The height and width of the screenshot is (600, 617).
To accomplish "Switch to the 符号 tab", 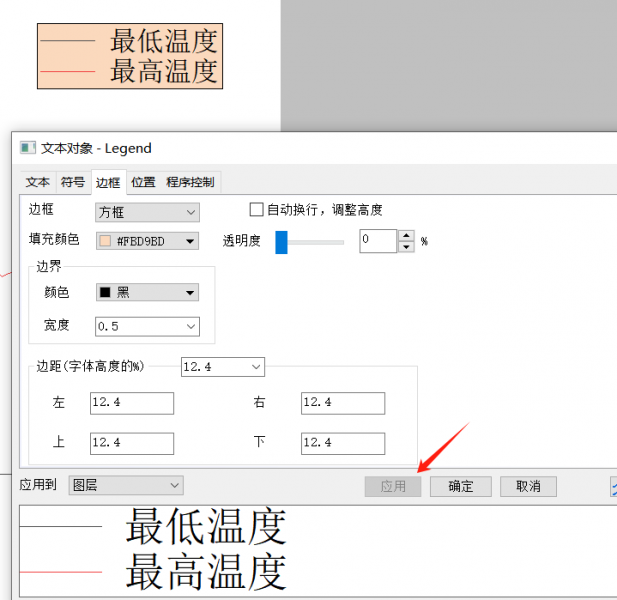I will (x=73, y=182).
